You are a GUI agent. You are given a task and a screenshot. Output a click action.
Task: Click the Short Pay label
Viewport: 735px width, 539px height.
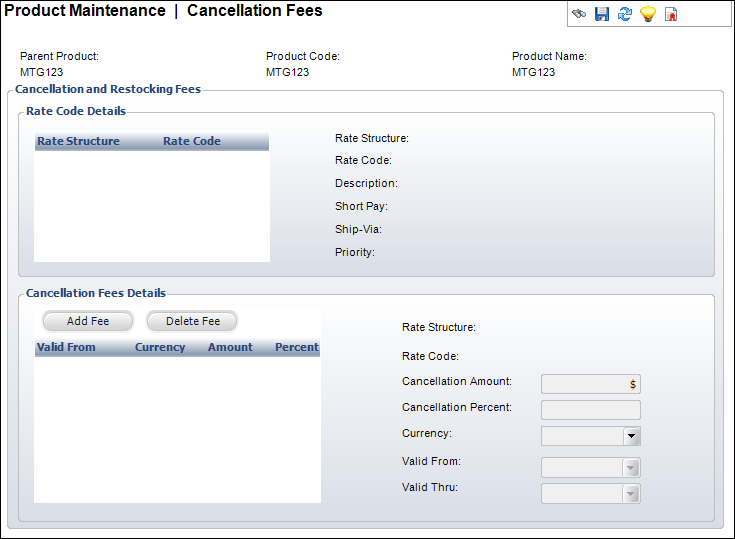tap(361, 206)
